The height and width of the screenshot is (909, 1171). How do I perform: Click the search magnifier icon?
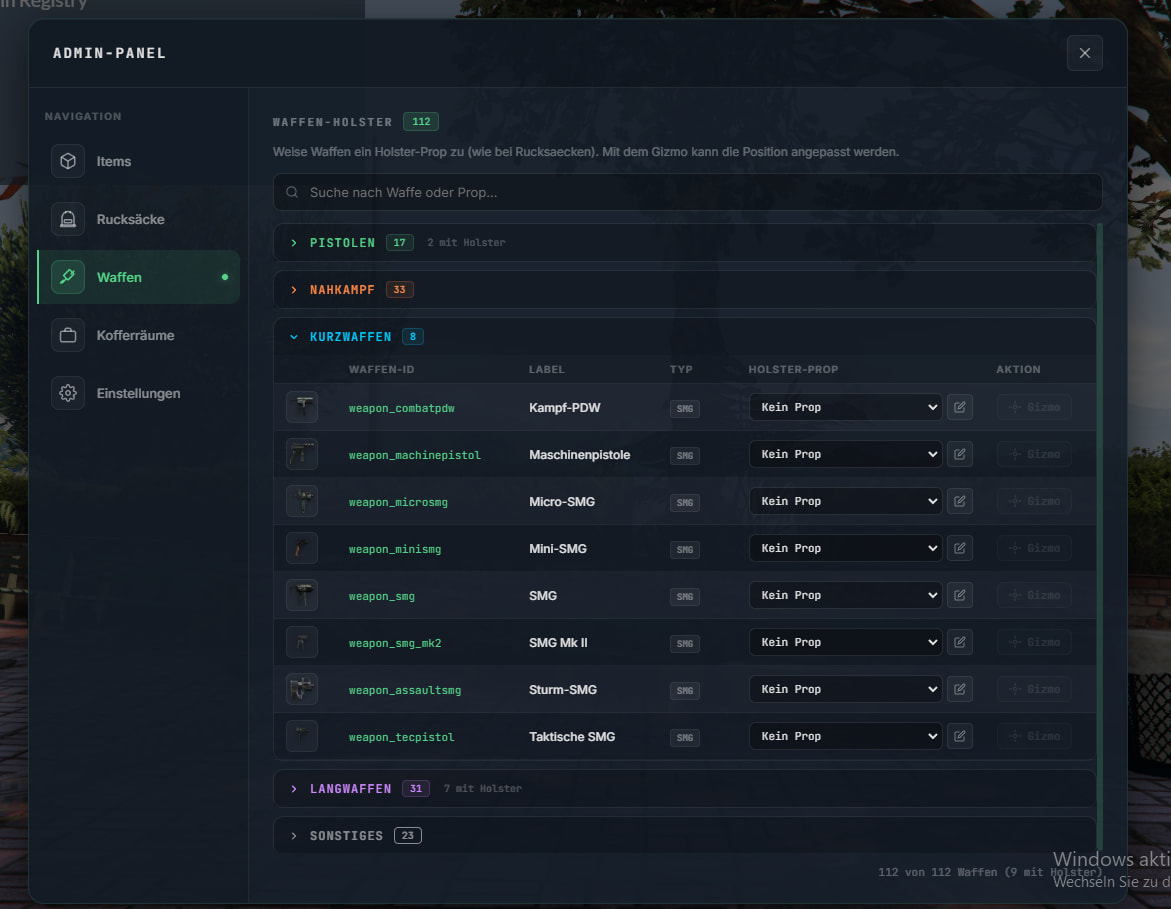tap(292, 193)
